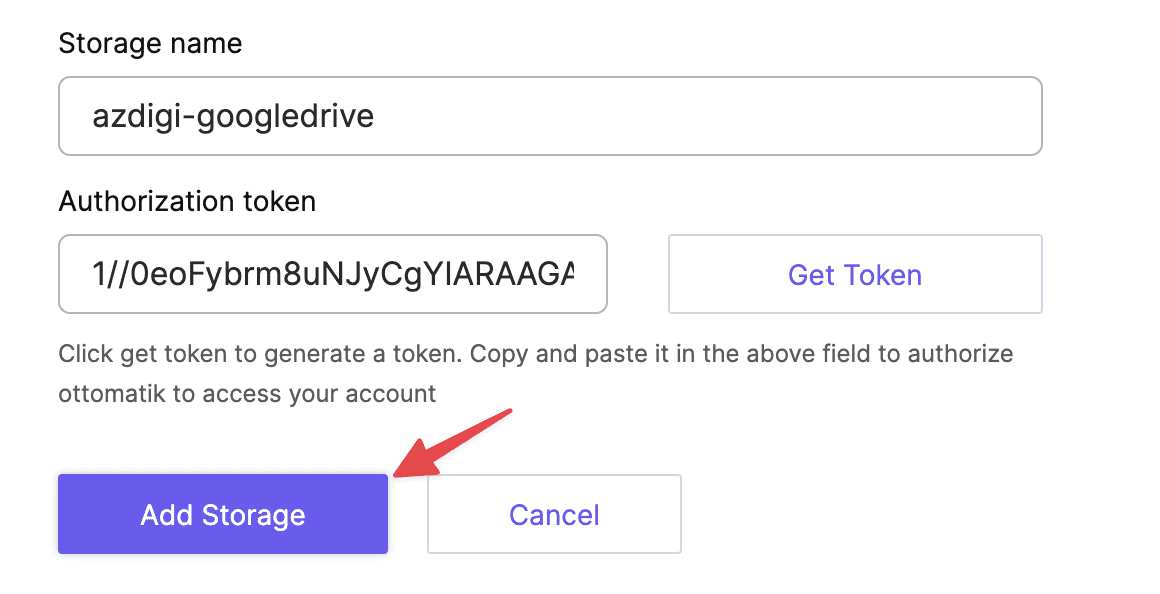Viewport: 1160px width, 594px height.
Task: Generate a token with Get Token
Action: tap(855, 274)
